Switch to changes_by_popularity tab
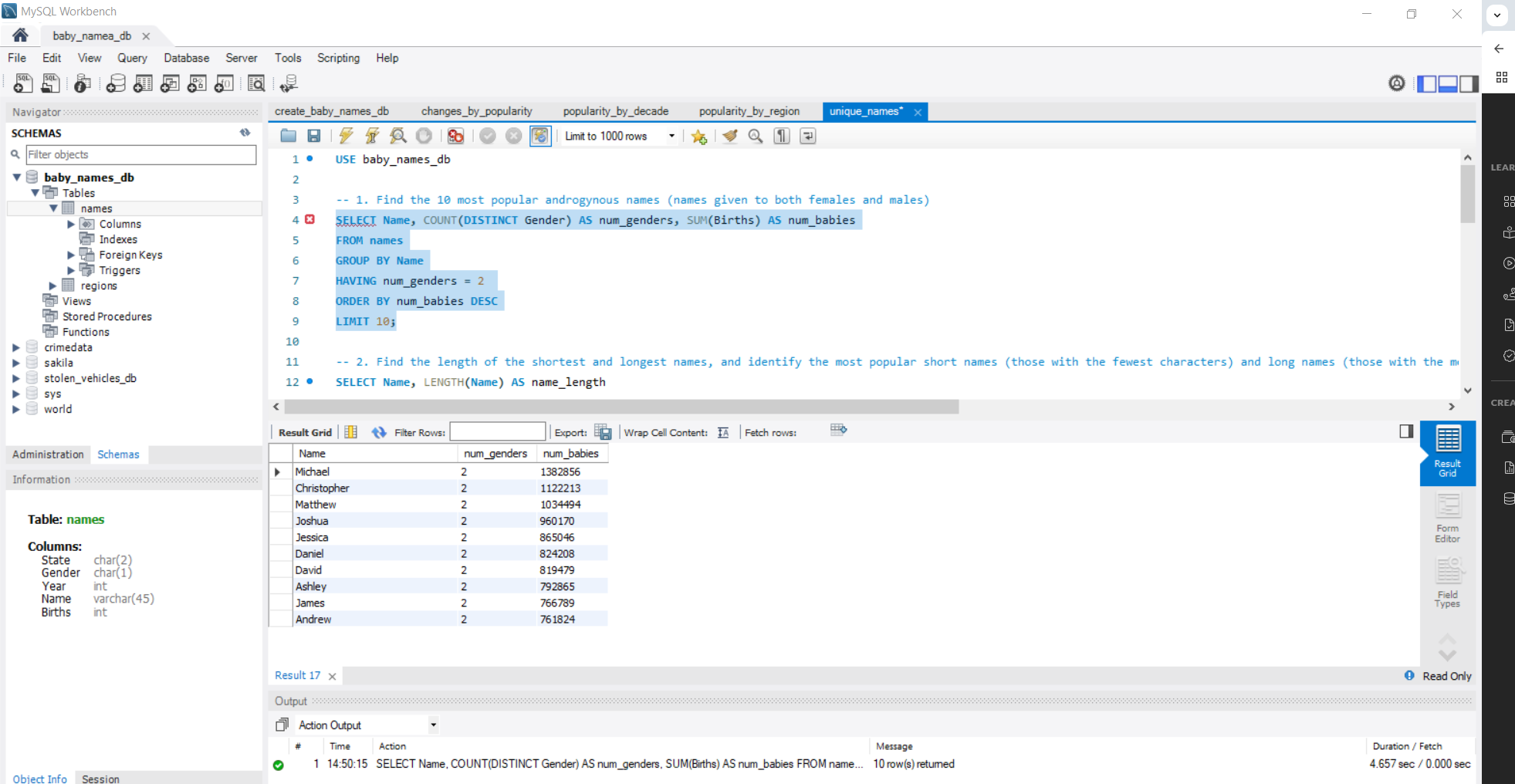 (476, 111)
